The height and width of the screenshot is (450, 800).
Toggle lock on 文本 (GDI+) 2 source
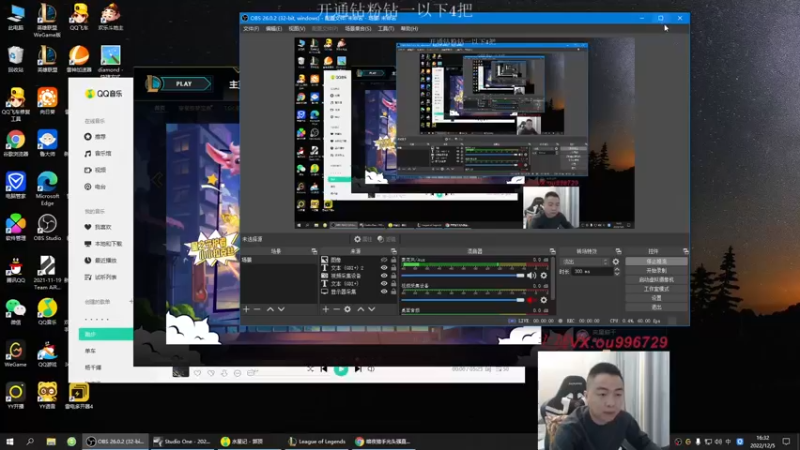tap(393, 268)
